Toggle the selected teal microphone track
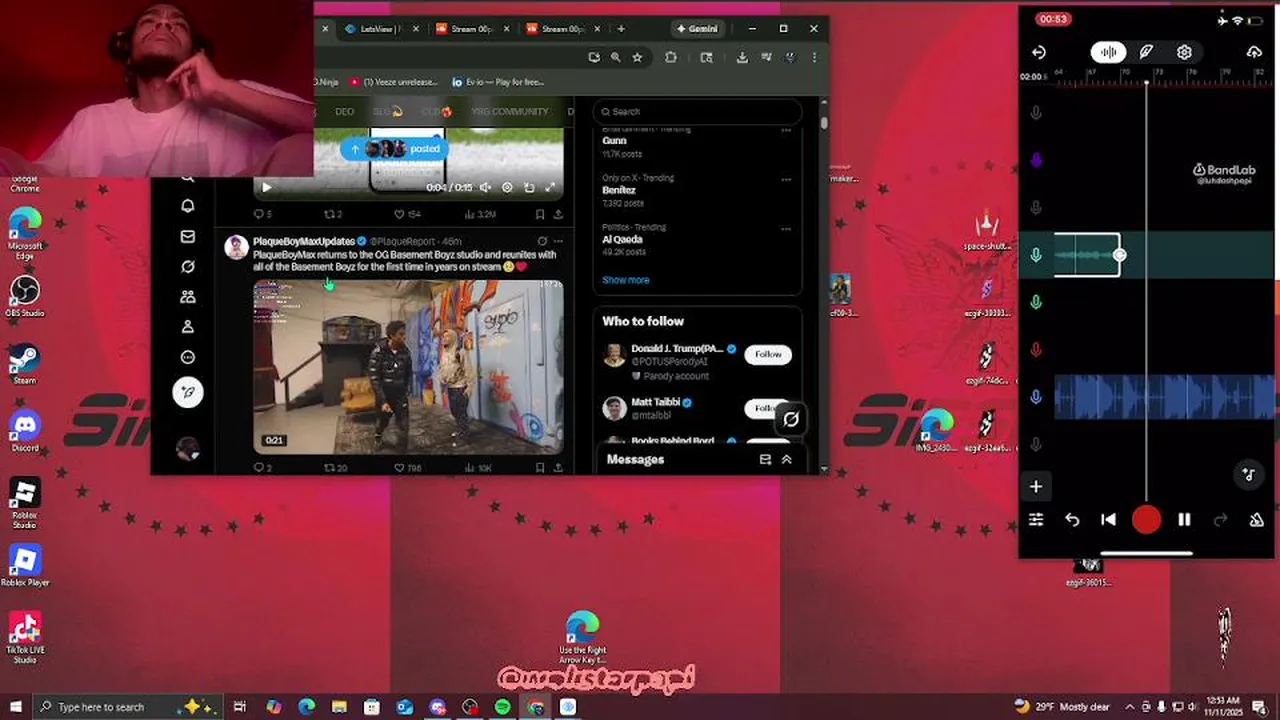The width and height of the screenshot is (1280, 720). [x=1036, y=255]
